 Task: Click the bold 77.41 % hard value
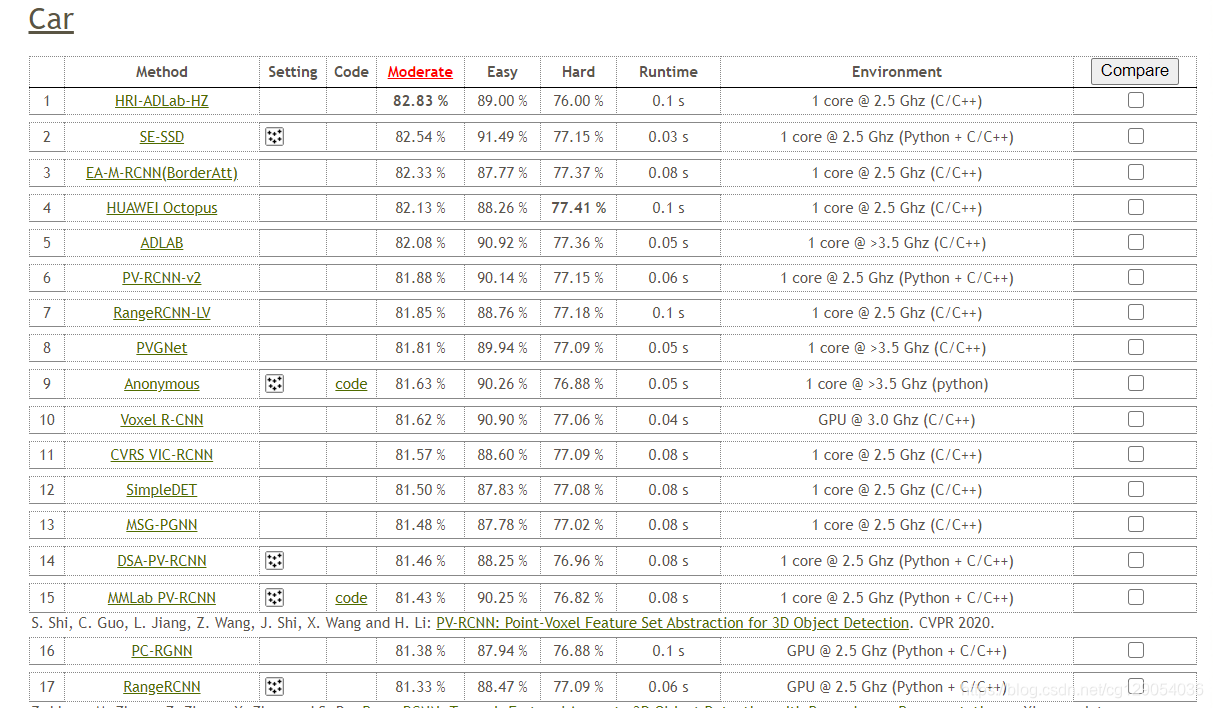pos(578,208)
